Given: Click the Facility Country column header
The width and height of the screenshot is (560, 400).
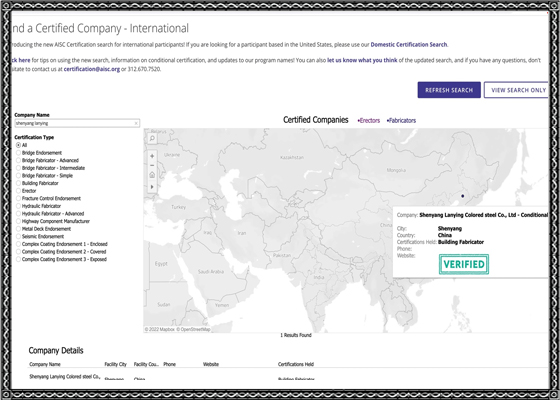Looking at the screenshot, I should 146,364.
